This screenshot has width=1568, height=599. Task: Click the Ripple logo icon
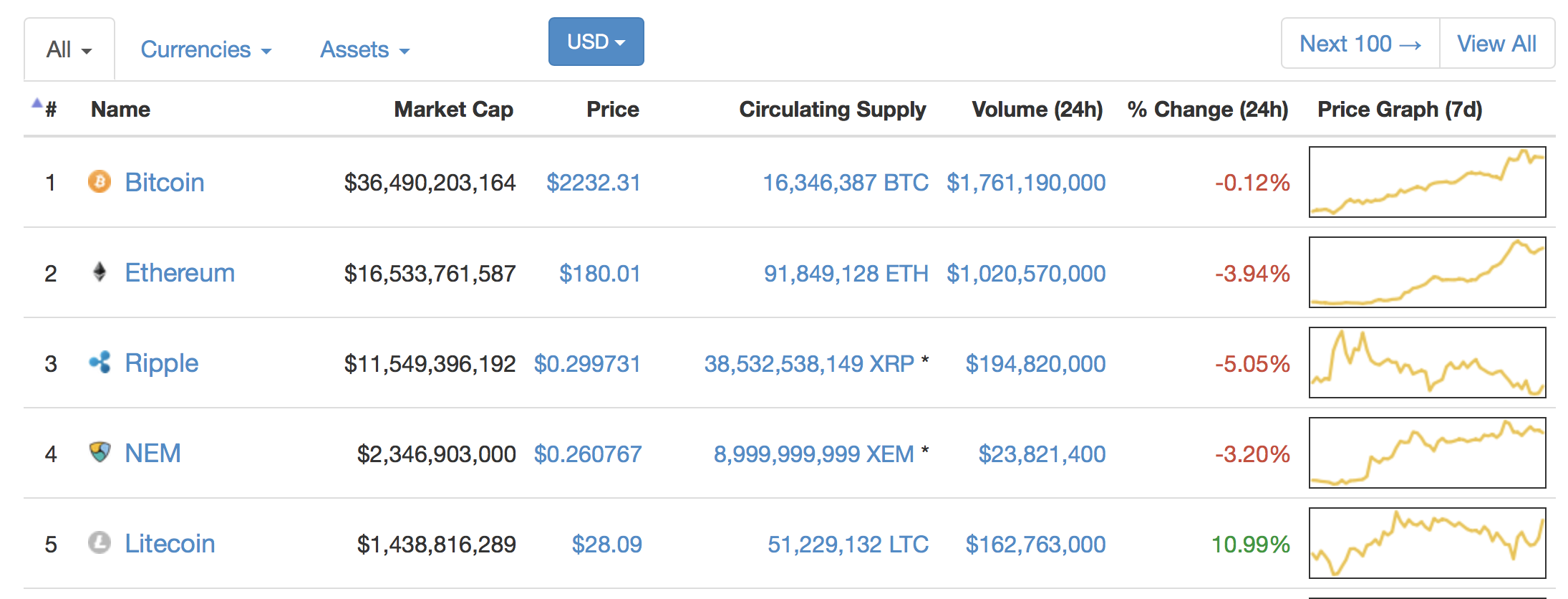click(x=100, y=363)
